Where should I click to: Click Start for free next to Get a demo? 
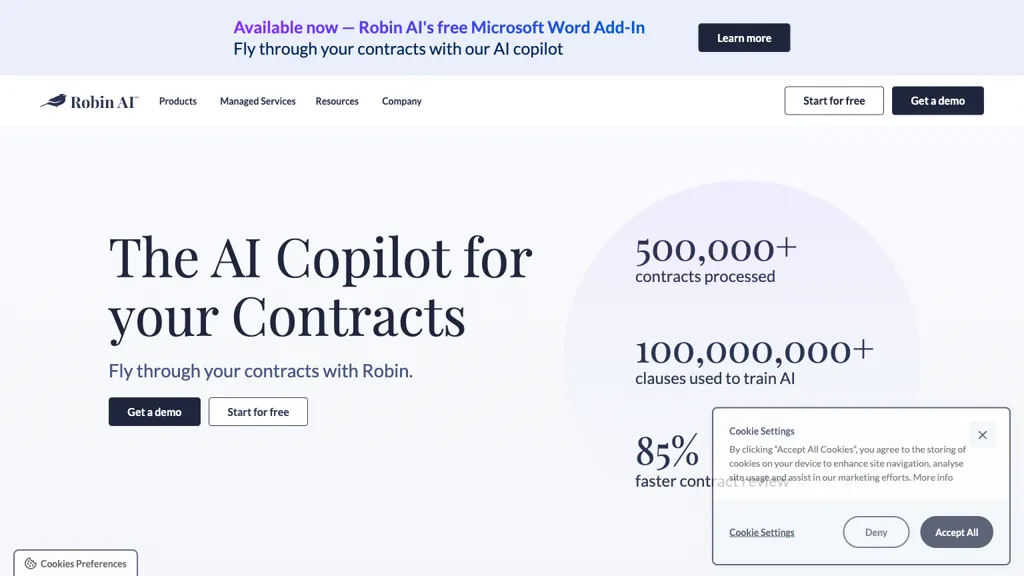point(258,411)
